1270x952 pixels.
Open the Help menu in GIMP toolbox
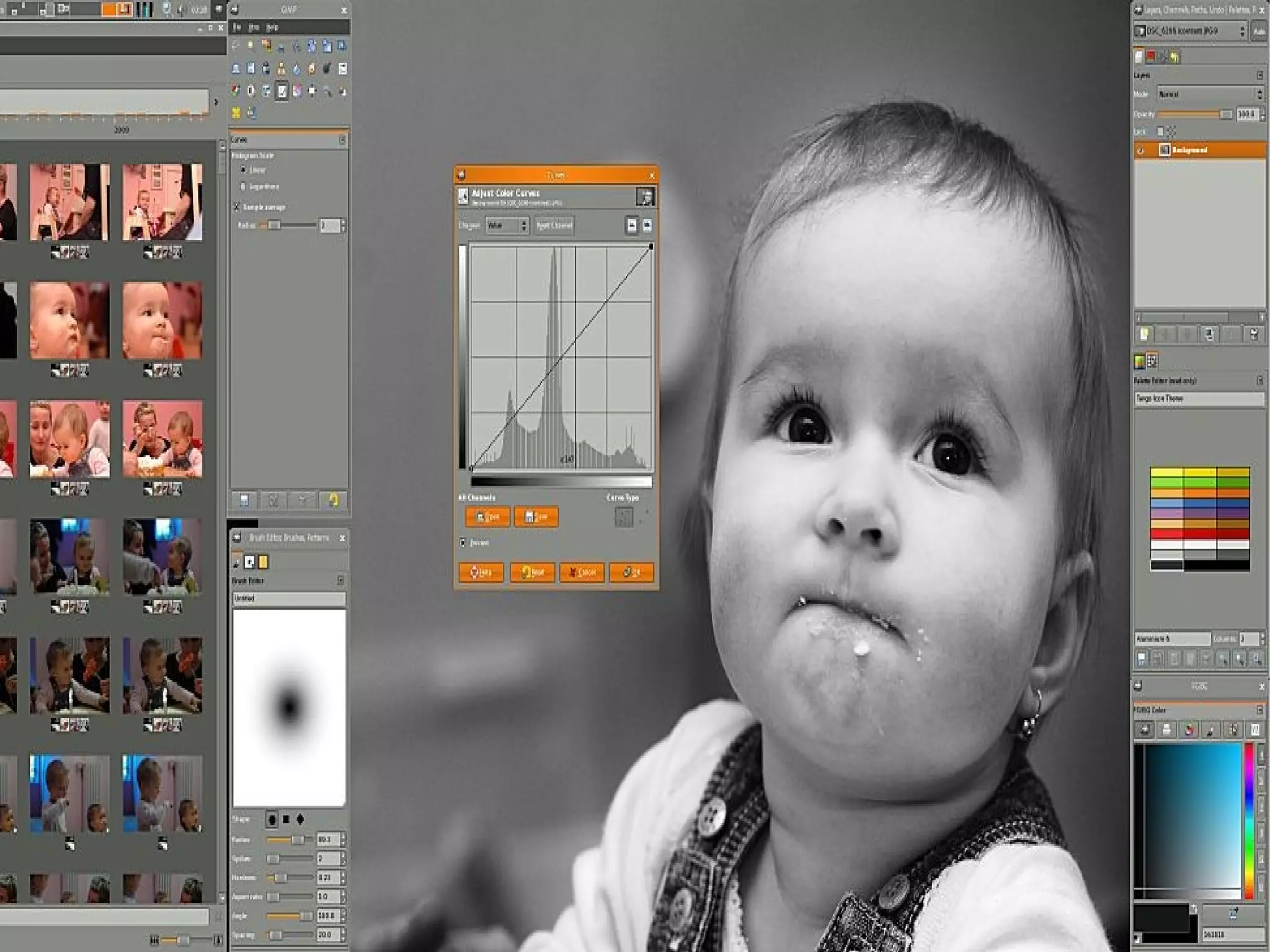pyautogui.click(x=272, y=27)
